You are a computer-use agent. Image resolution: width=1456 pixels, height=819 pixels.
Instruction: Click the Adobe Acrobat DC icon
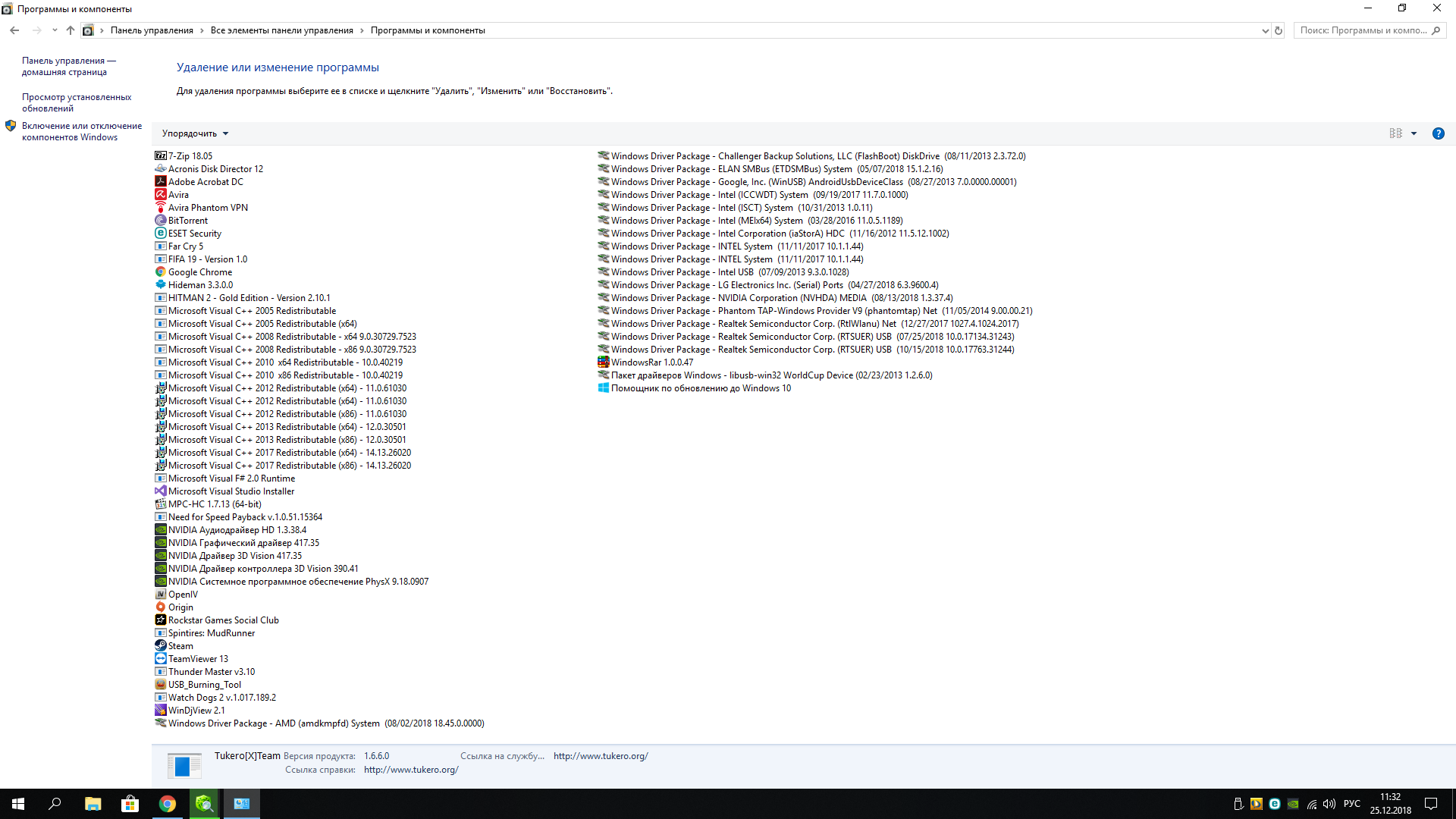tap(160, 182)
